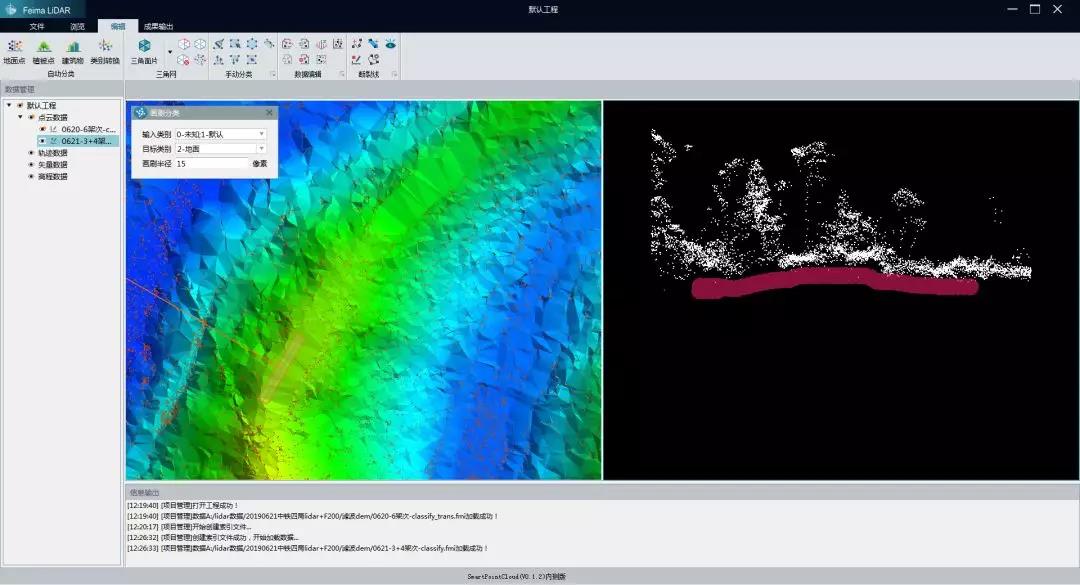Toggle the 点云数据 node marker
This screenshot has height=585, width=1080.
(x=31, y=117)
